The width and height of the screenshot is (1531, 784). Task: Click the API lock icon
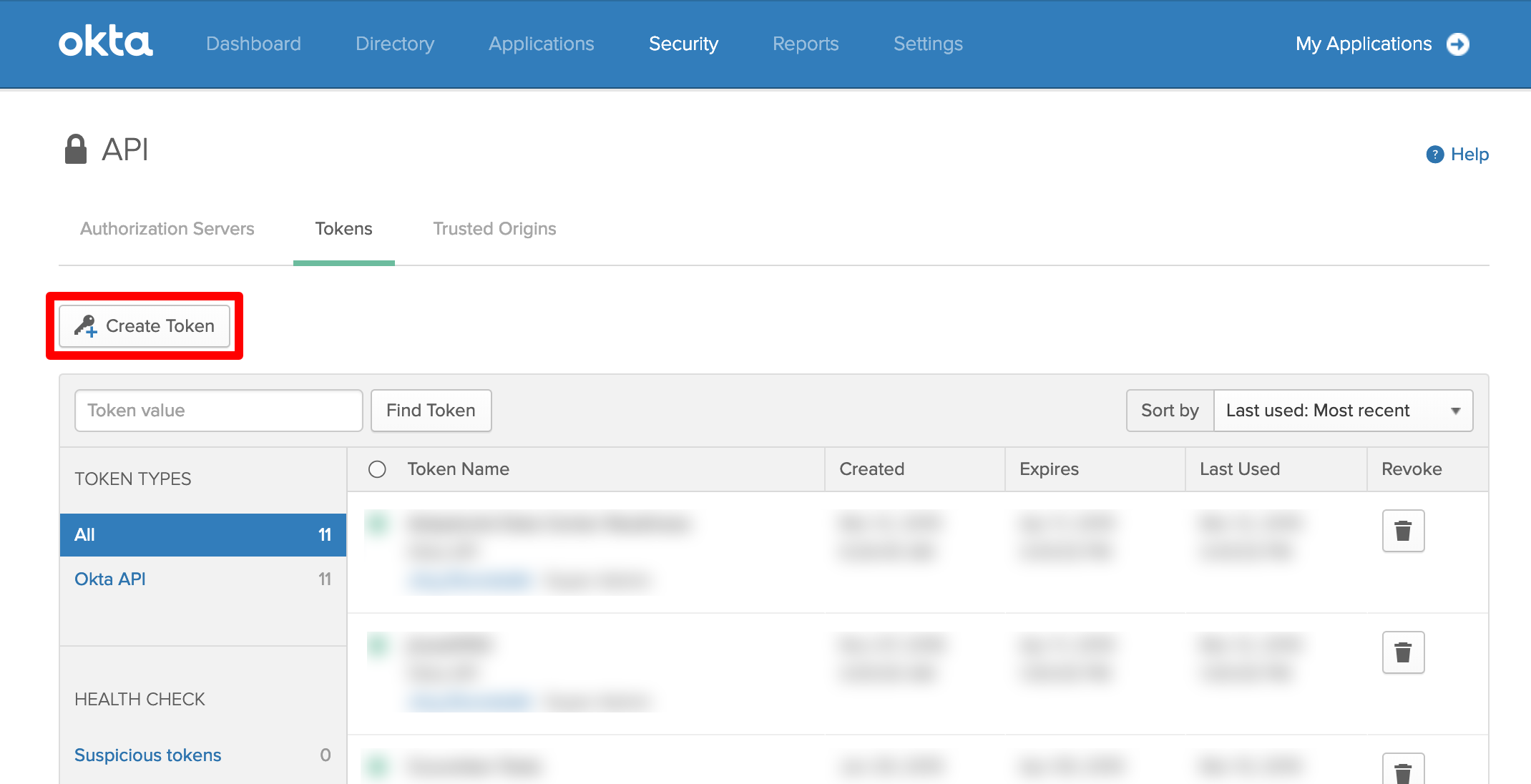coord(75,150)
